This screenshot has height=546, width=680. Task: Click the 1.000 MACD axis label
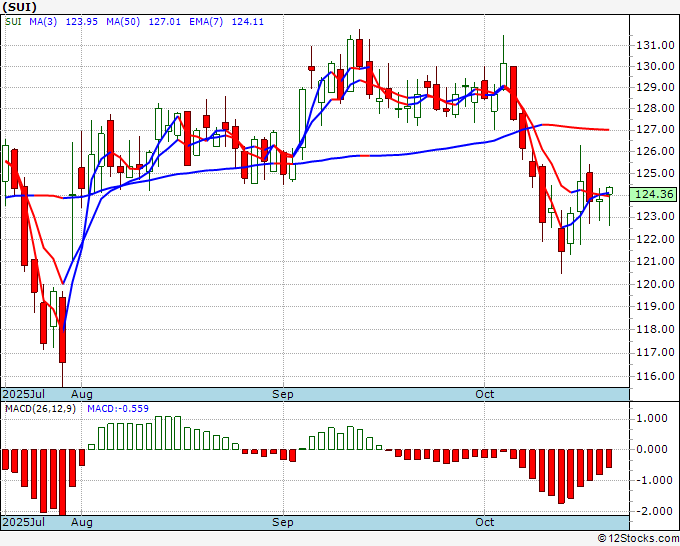coord(651,418)
